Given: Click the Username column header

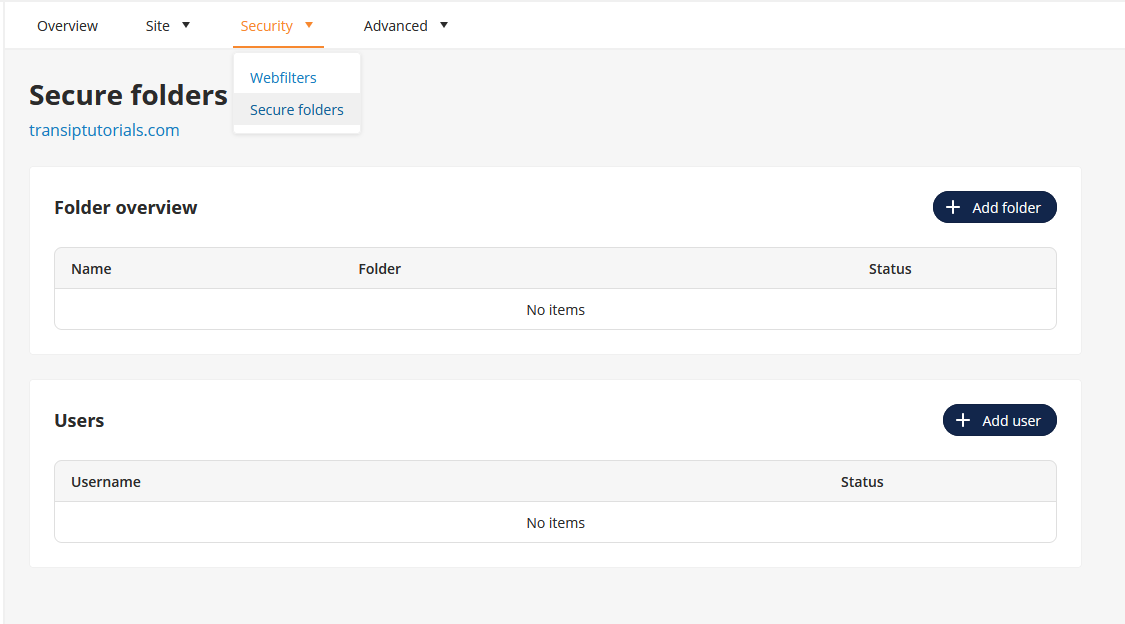Looking at the screenshot, I should tap(105, 482).
